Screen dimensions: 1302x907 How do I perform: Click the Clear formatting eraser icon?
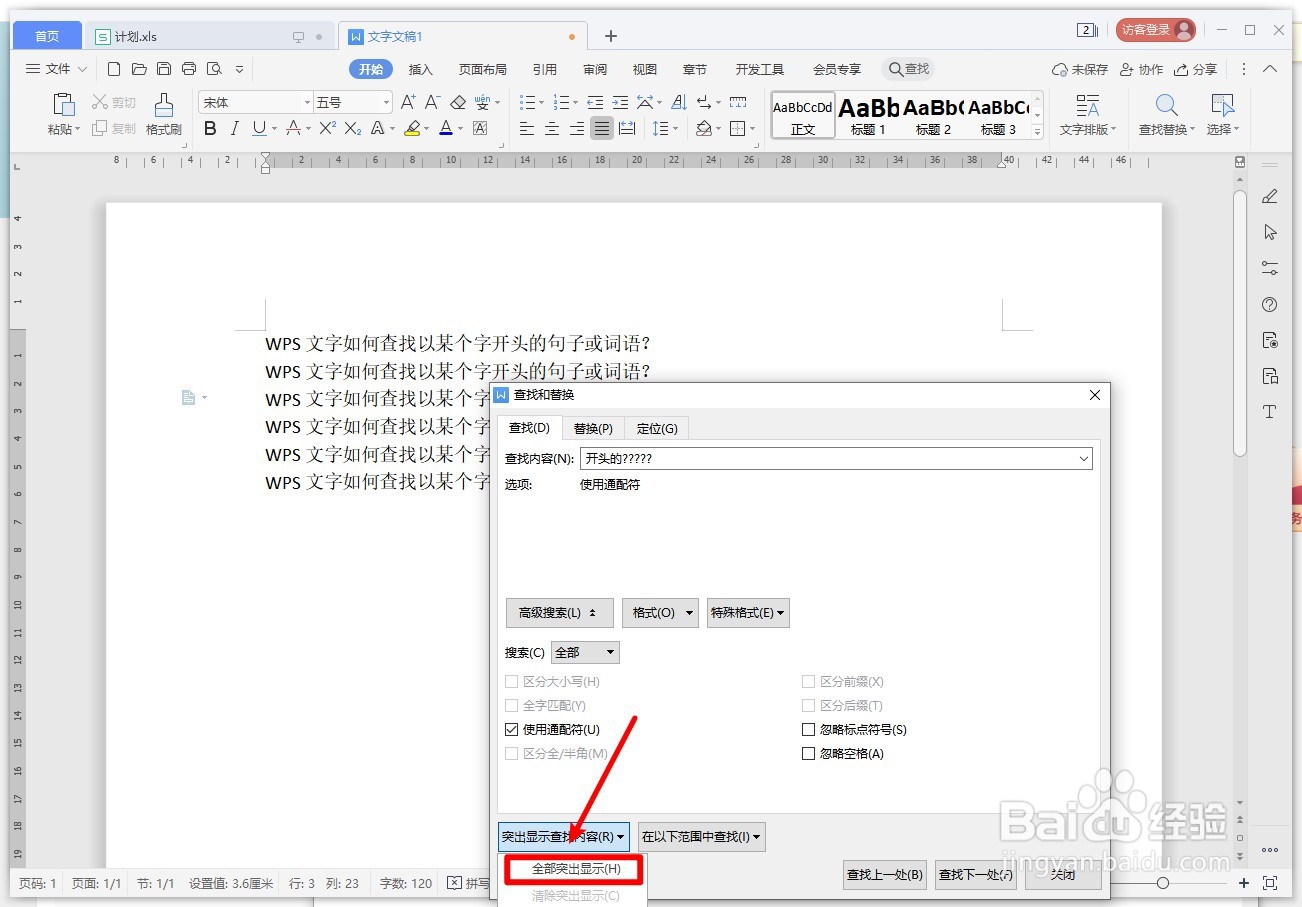point(458,102)
